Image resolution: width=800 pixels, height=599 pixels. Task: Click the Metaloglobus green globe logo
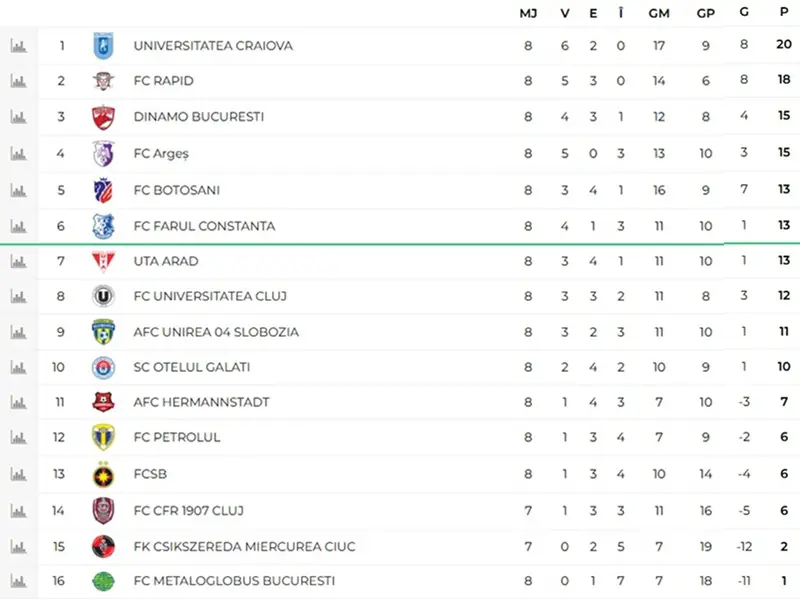[103, 581]
